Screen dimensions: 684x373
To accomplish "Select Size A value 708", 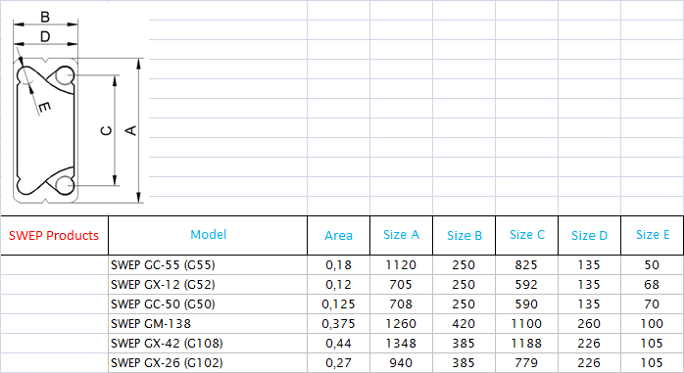I will click(401, 304).
